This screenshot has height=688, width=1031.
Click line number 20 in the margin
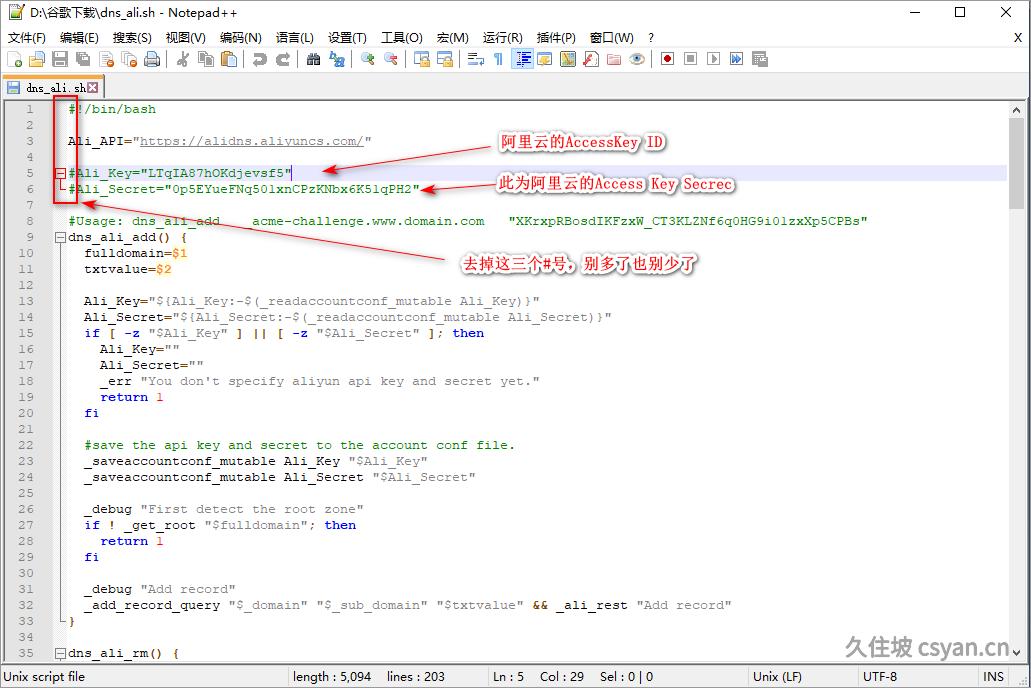point(26,413)
